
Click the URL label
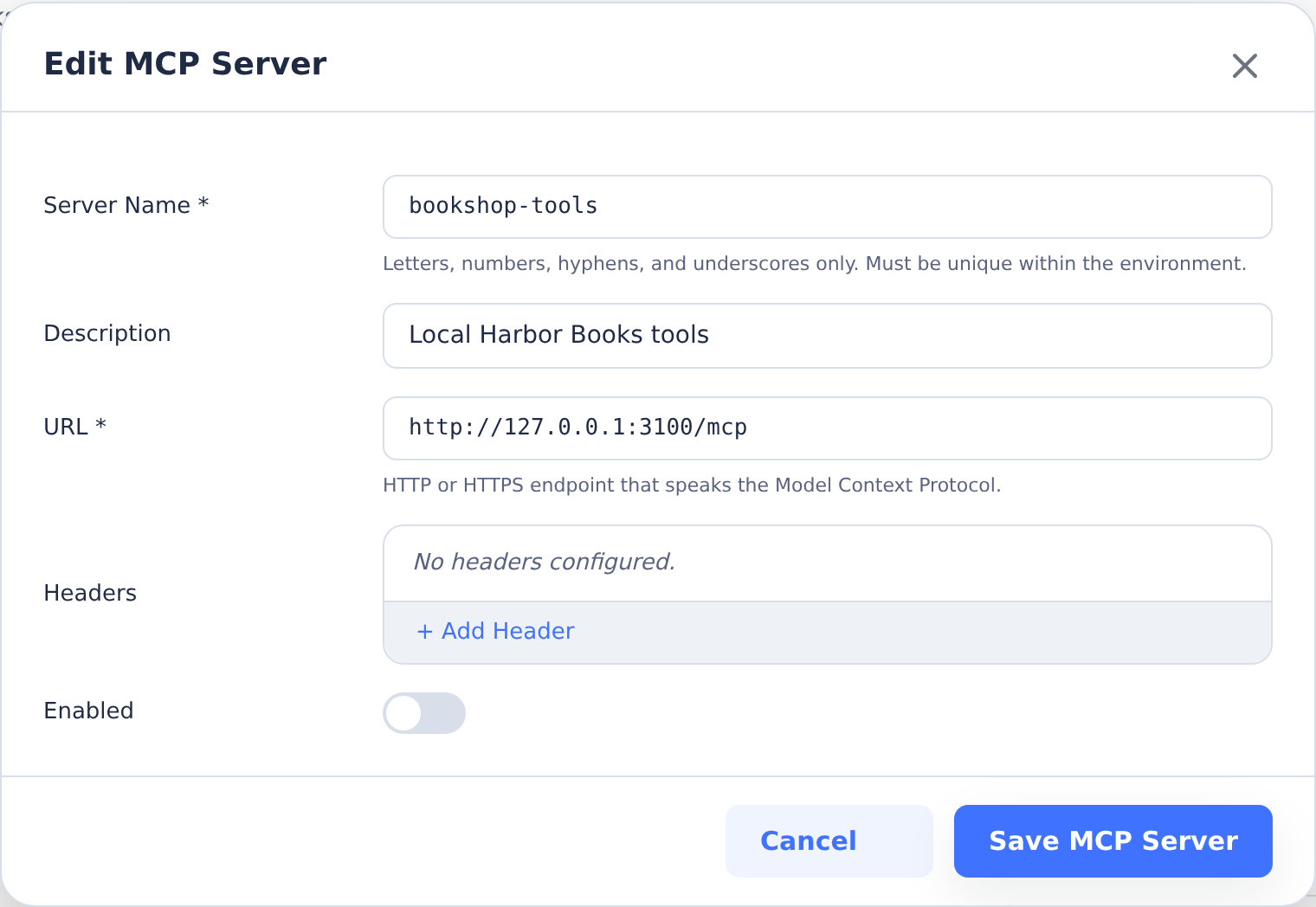coord(74,427)
